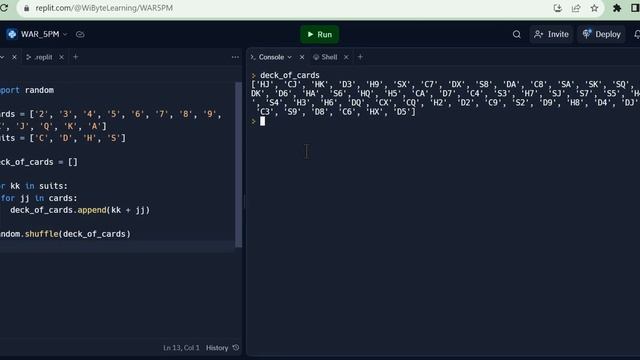Screen dimensions: 640x360
Task: Open the browser extensions puzzle icon
Action: click(x=617, y=8)
